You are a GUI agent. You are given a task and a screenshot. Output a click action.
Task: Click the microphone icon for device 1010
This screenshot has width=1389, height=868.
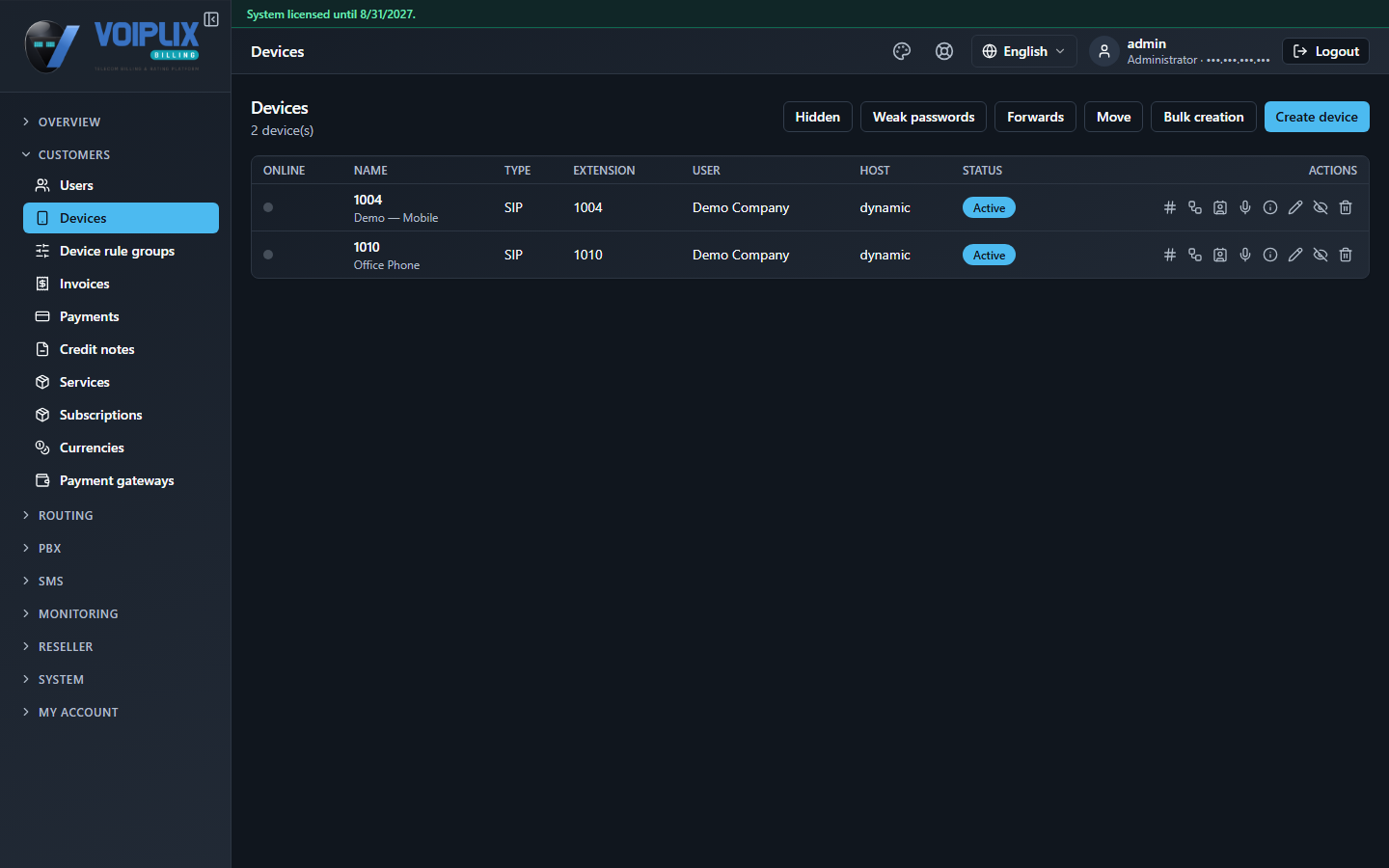(x=1245, y=255)
